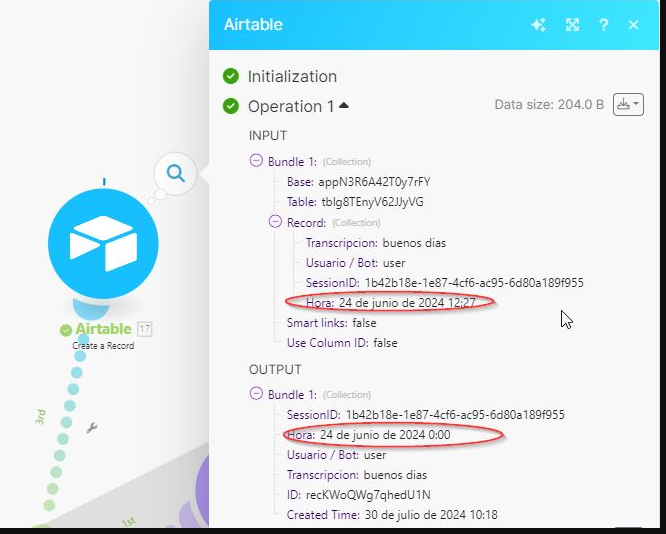Click the module number 17 badge
This screenshot has height=534, width=666.
145,329
